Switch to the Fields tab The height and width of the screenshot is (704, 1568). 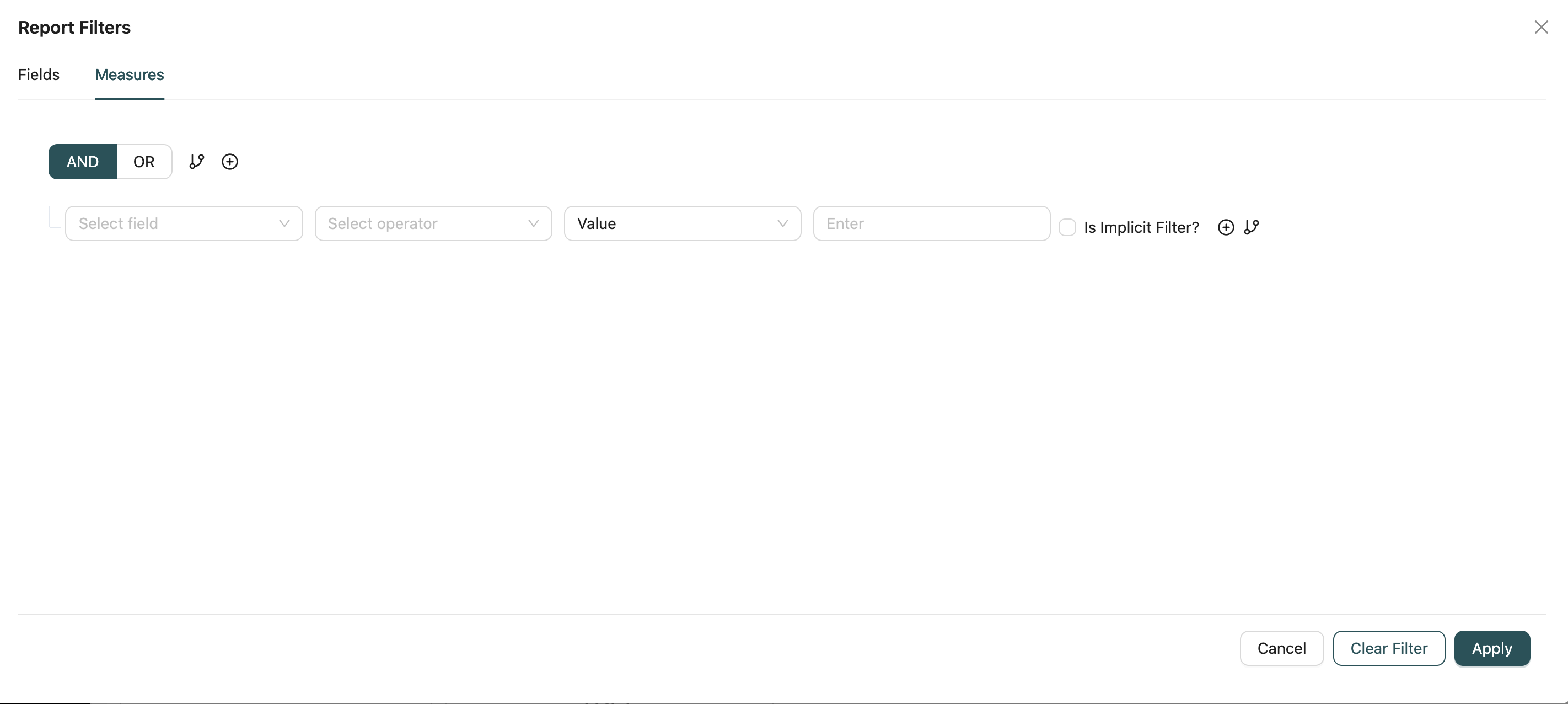tap(39, 74)
